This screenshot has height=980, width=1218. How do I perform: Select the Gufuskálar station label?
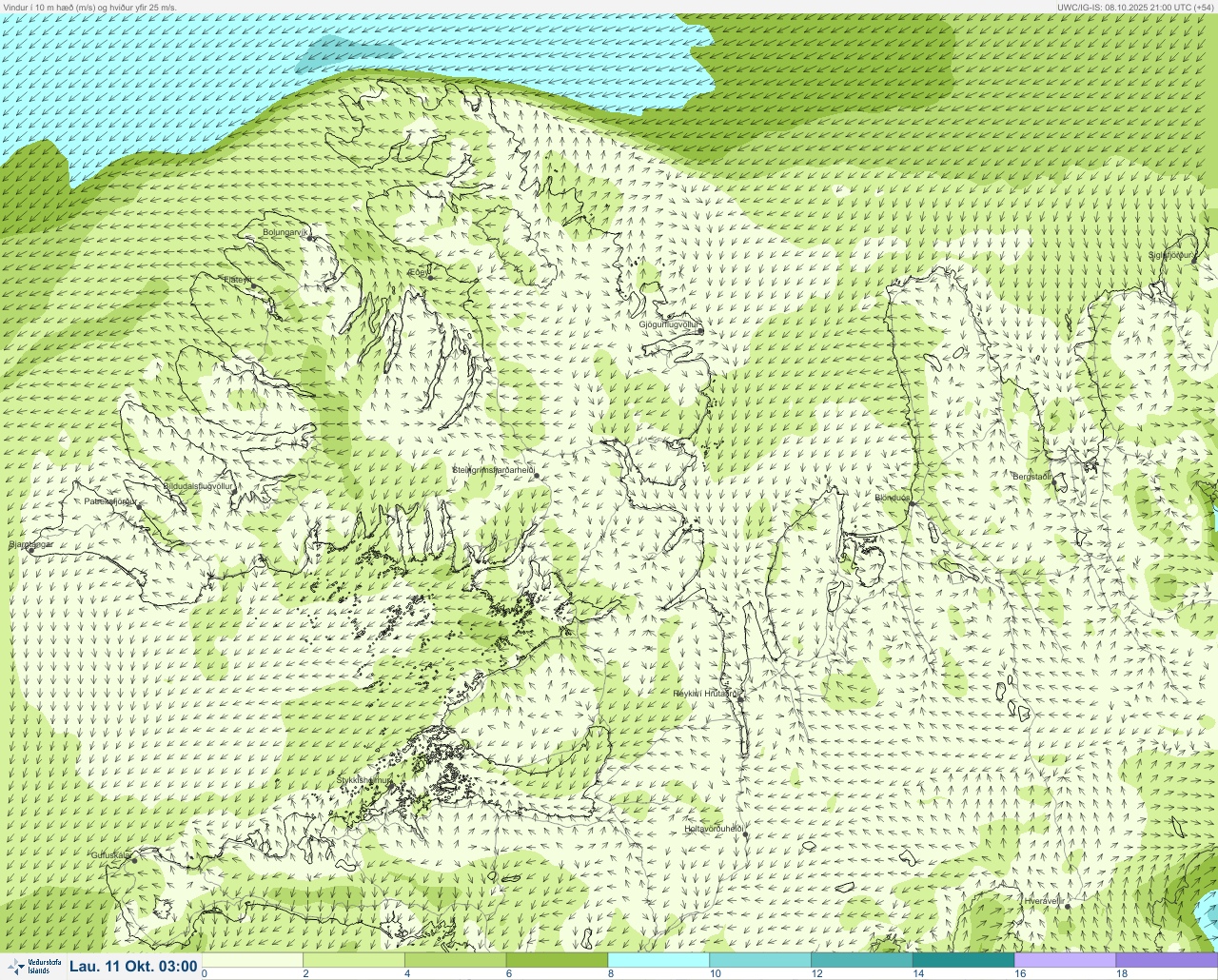click(x=110, y=854)
